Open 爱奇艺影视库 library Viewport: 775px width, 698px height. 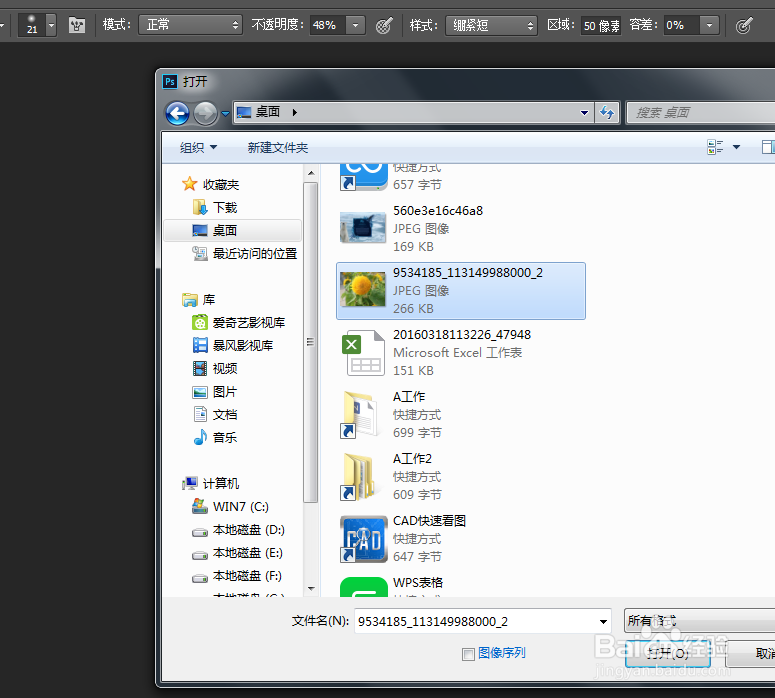click(x=239, y=322)
